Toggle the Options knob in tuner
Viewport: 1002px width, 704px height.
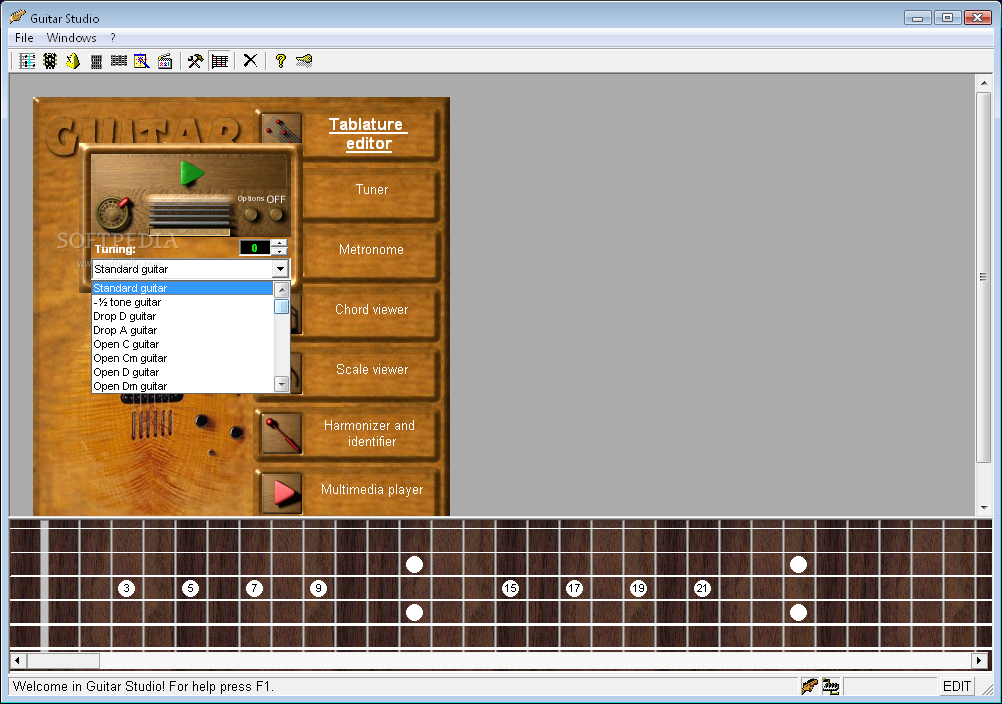251,215
